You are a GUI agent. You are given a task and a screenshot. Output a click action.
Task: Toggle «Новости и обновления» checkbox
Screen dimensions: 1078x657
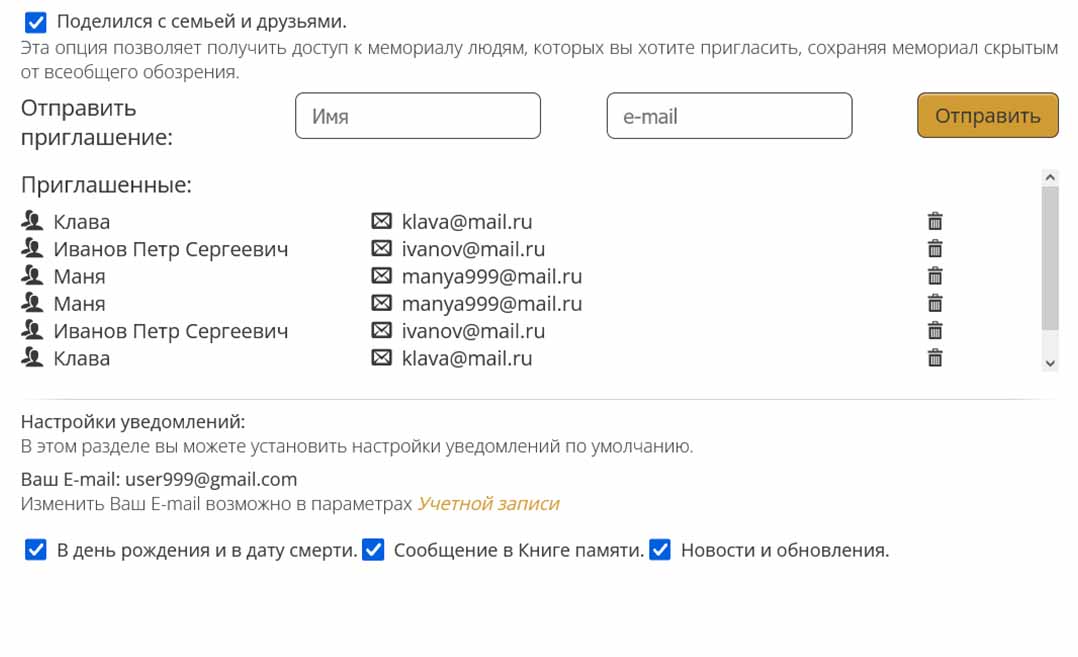click(660, 550)
